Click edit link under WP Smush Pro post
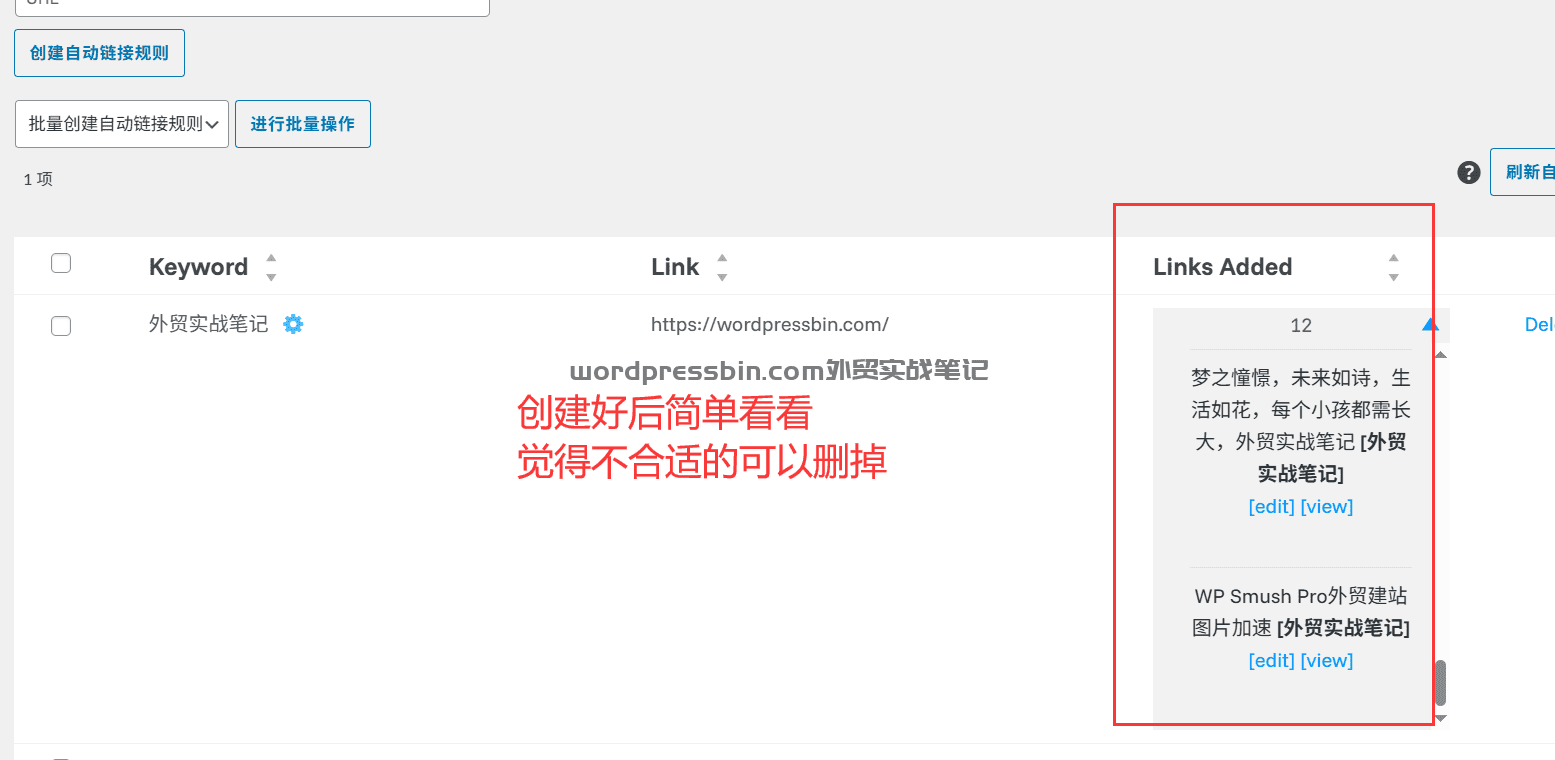 pyautogui.click(x=1272, y=660)
